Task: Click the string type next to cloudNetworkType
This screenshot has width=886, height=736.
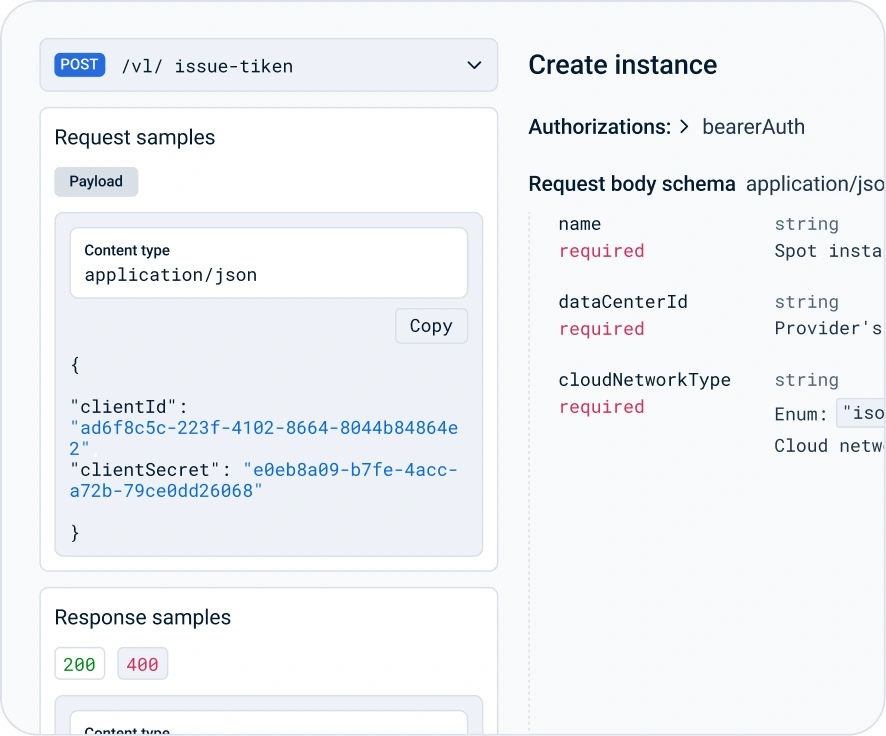Action: [x=806, y=380]
